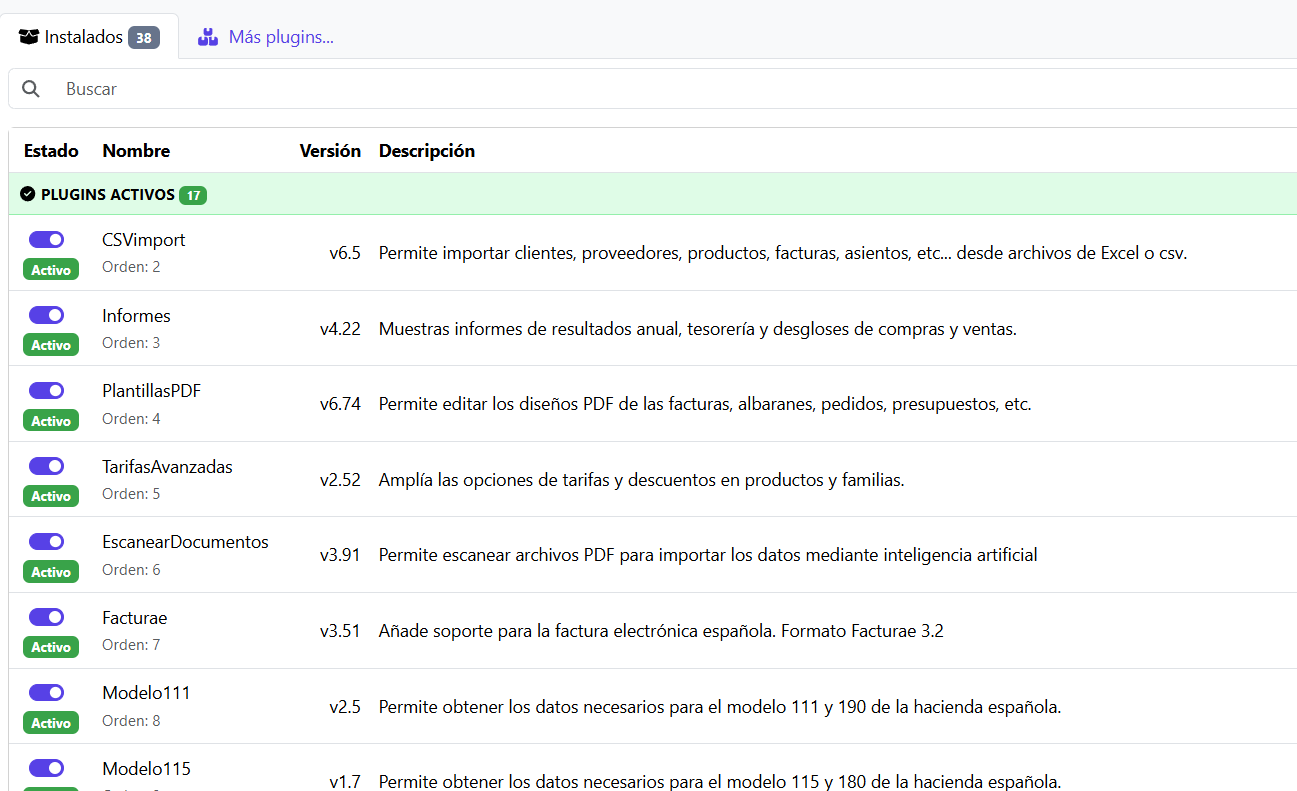Click the Activo badge for Modelo111
The image size is (1297, 791).
pos(51,723)
